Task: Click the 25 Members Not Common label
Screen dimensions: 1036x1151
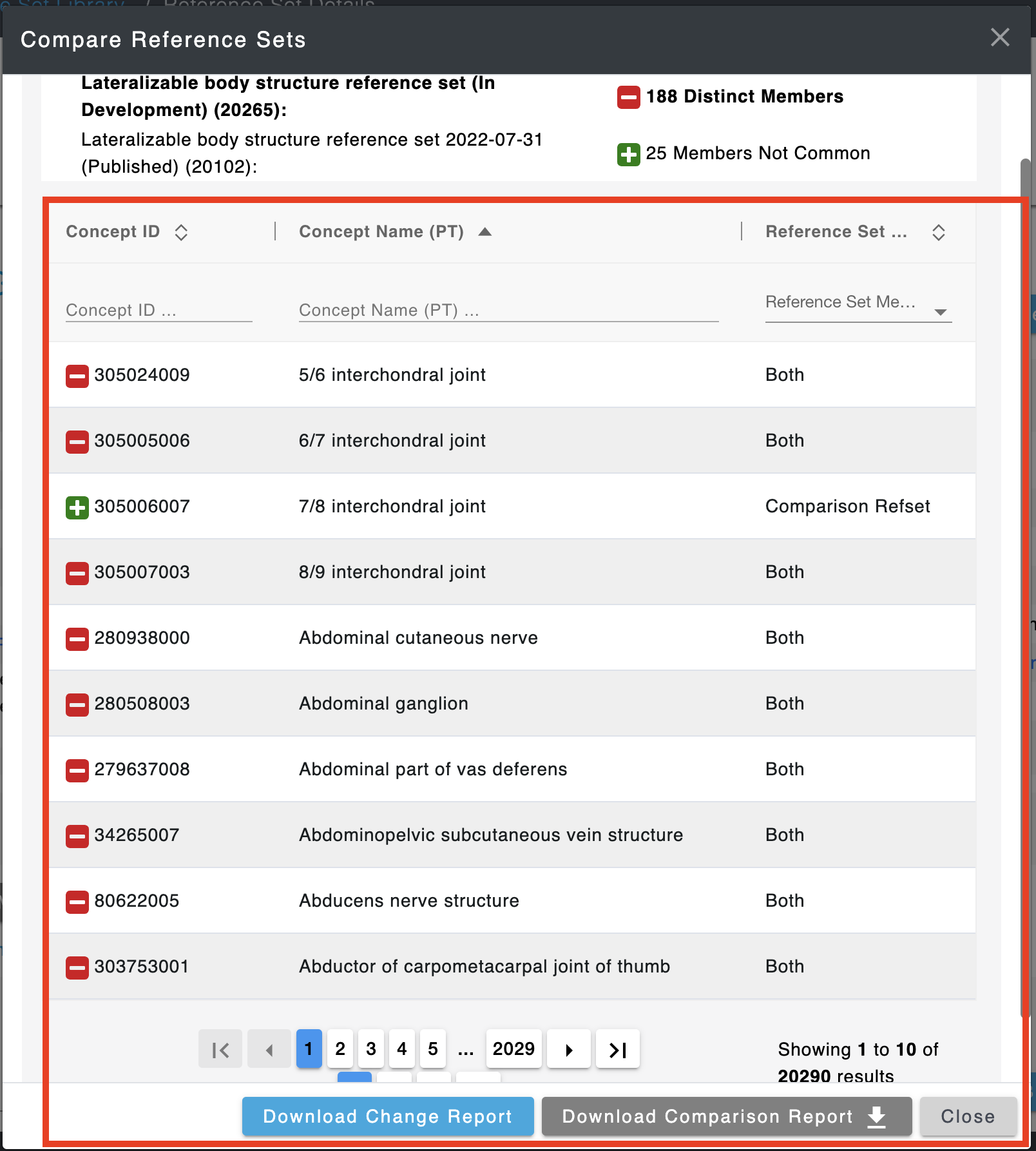Action: [758, 153]
